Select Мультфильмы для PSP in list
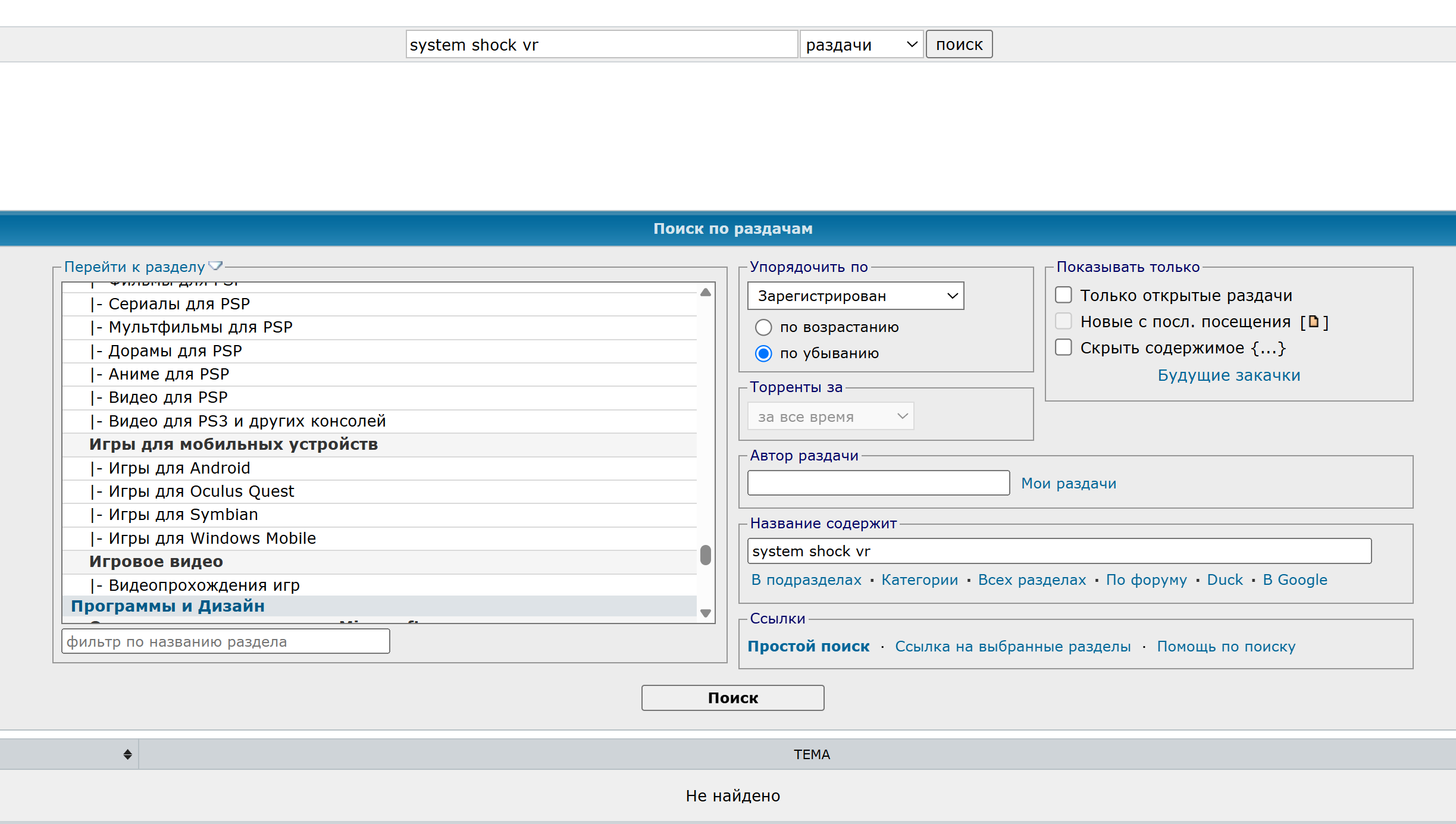Screen dimensions: 1456x824 tap(380, 327)
